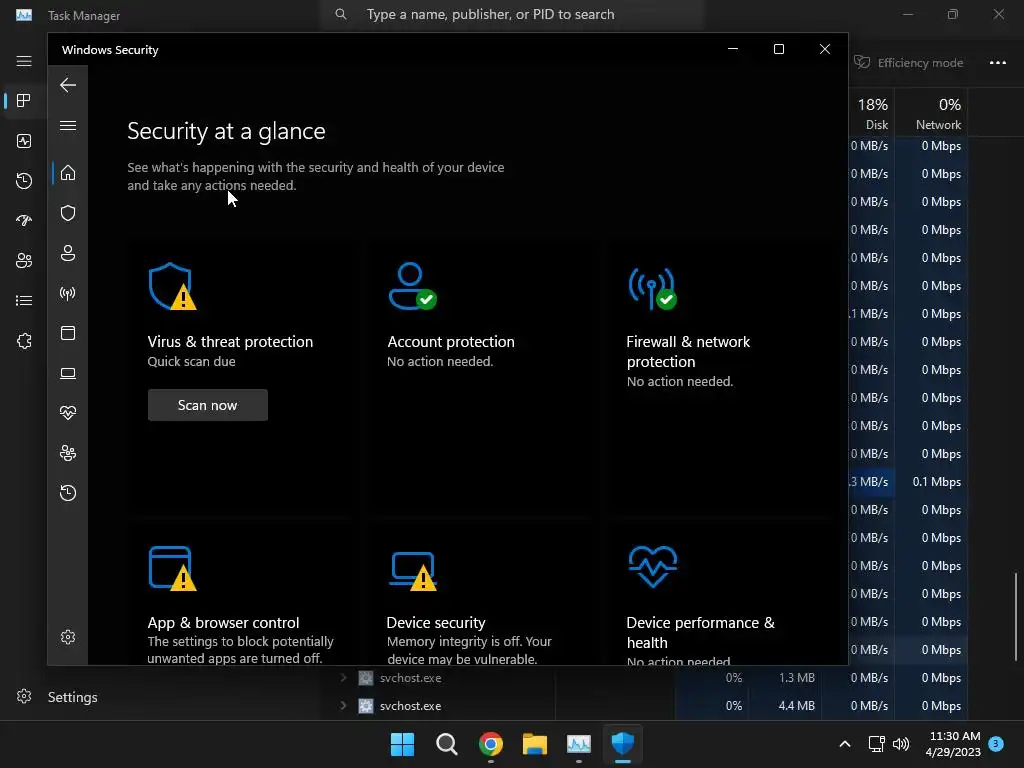1024x768 pixels.
Task: Switch to Task Manager taskbar icon
Action: [x=579, y=744]
